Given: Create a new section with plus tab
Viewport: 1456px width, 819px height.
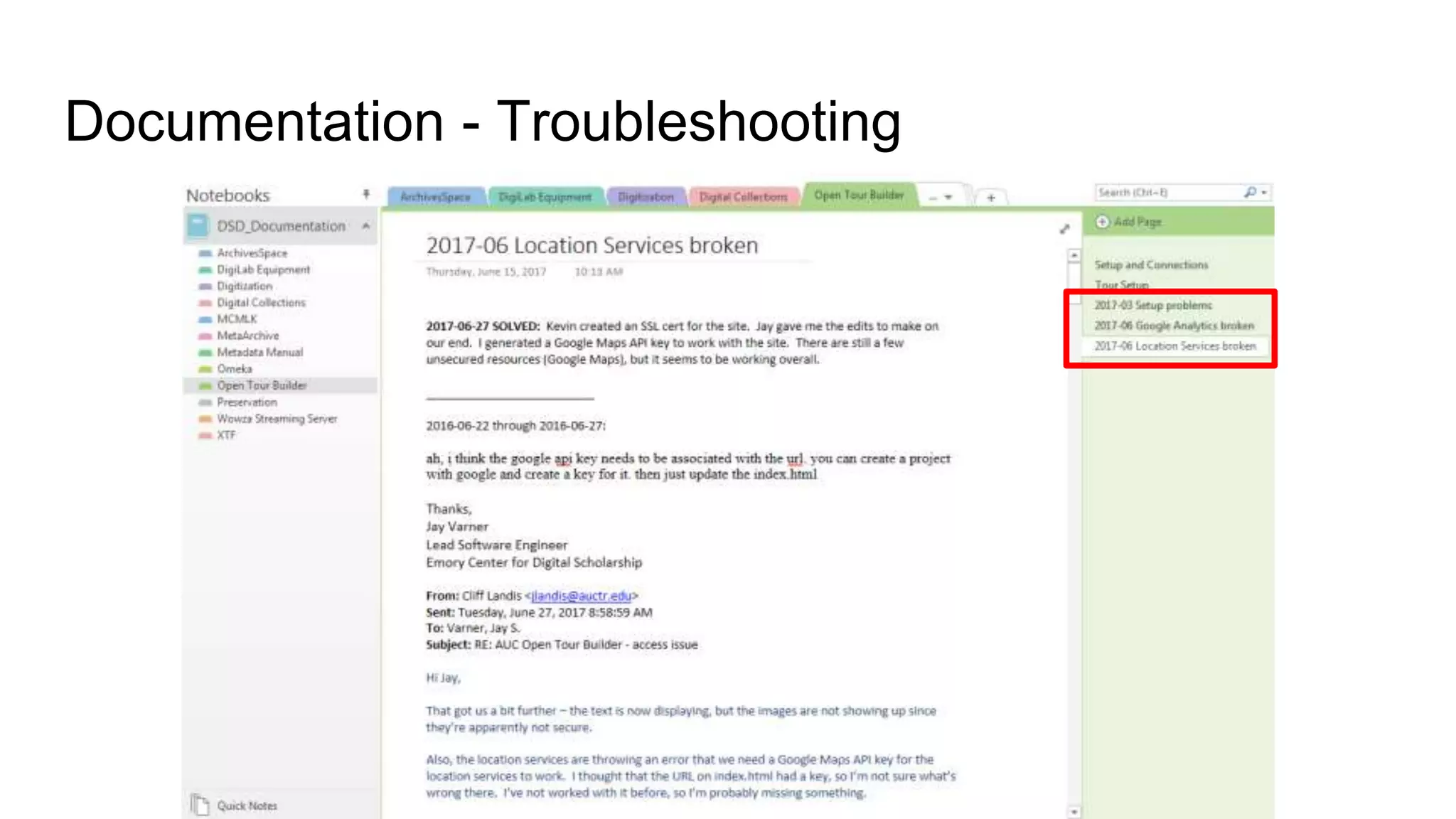Looking at the screenshot, I should [991, 198].
